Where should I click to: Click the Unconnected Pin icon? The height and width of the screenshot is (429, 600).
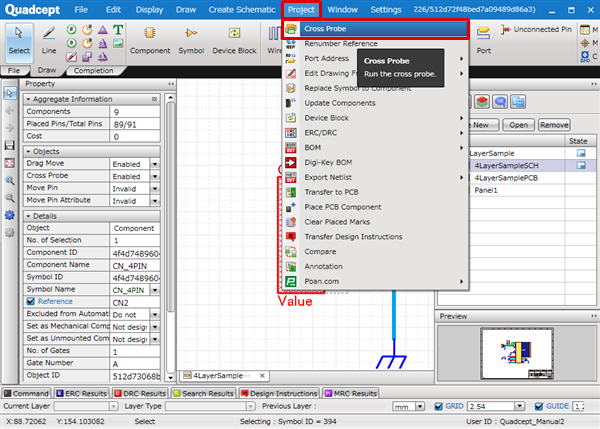click(x=506, y=29)
